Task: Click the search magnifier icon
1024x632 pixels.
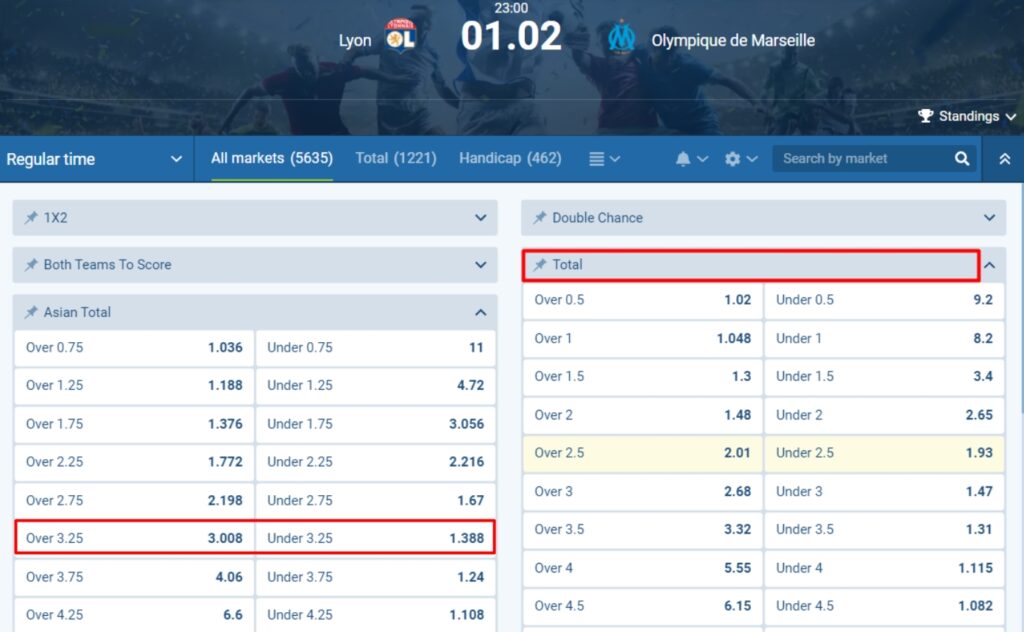Action: point(962,159)
